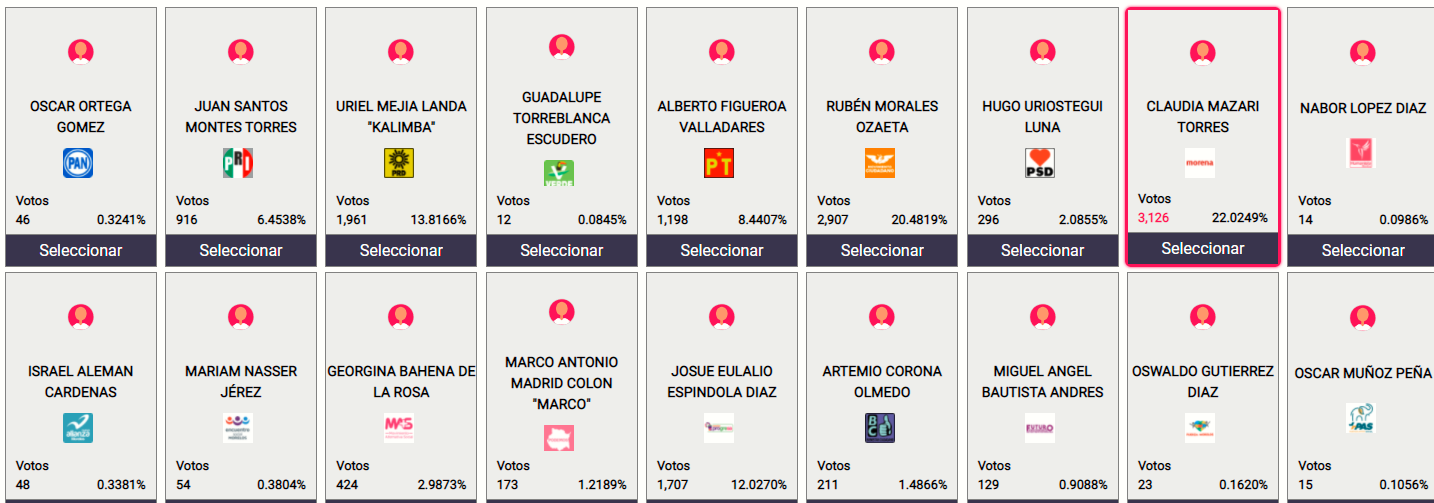Click the PAN party logo
Image resolution: width=1434 pixels, height=503 pixels.
click(x=78, y=163)
